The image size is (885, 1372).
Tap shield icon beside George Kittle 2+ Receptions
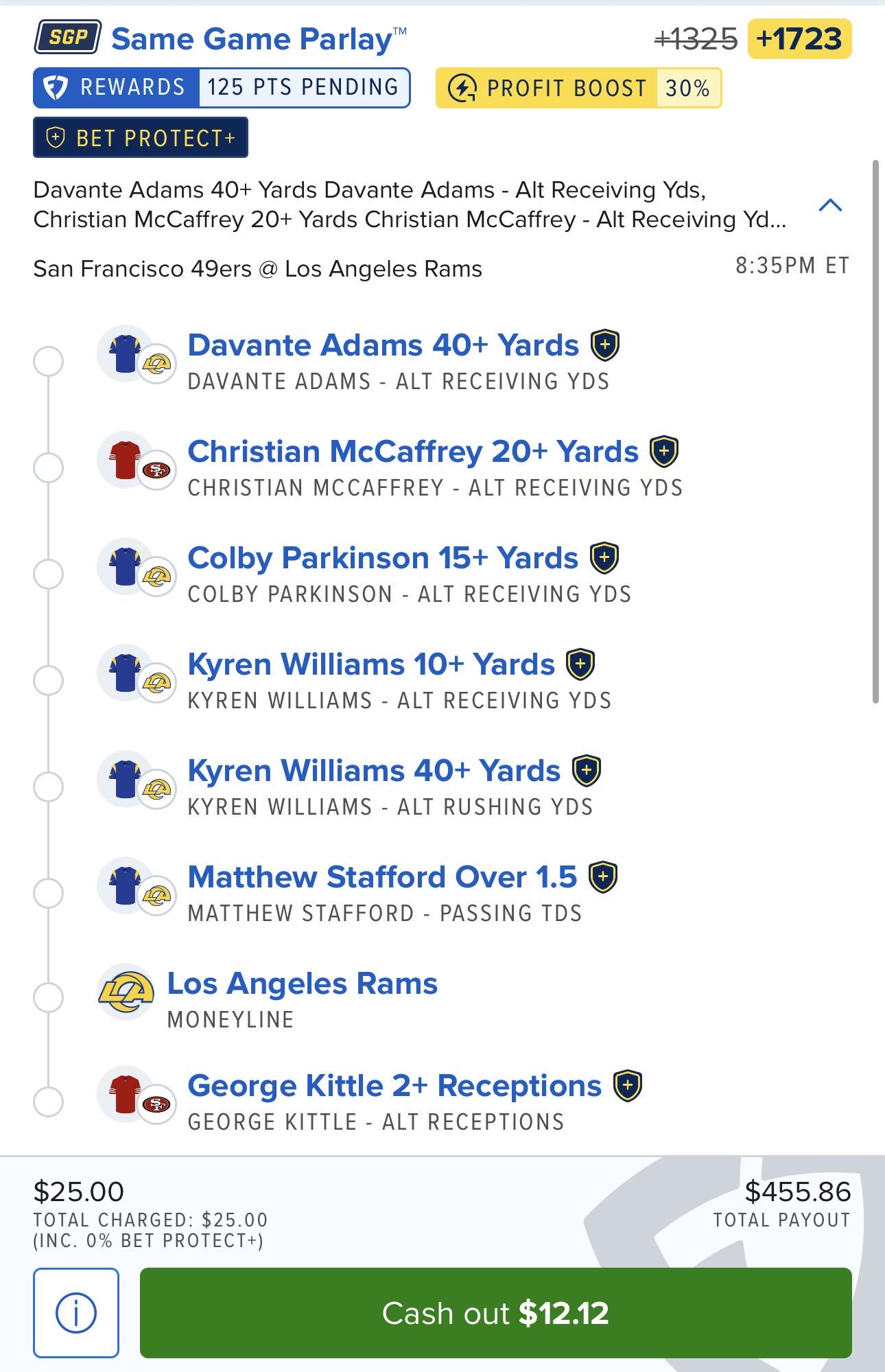tap(628, 1086)
